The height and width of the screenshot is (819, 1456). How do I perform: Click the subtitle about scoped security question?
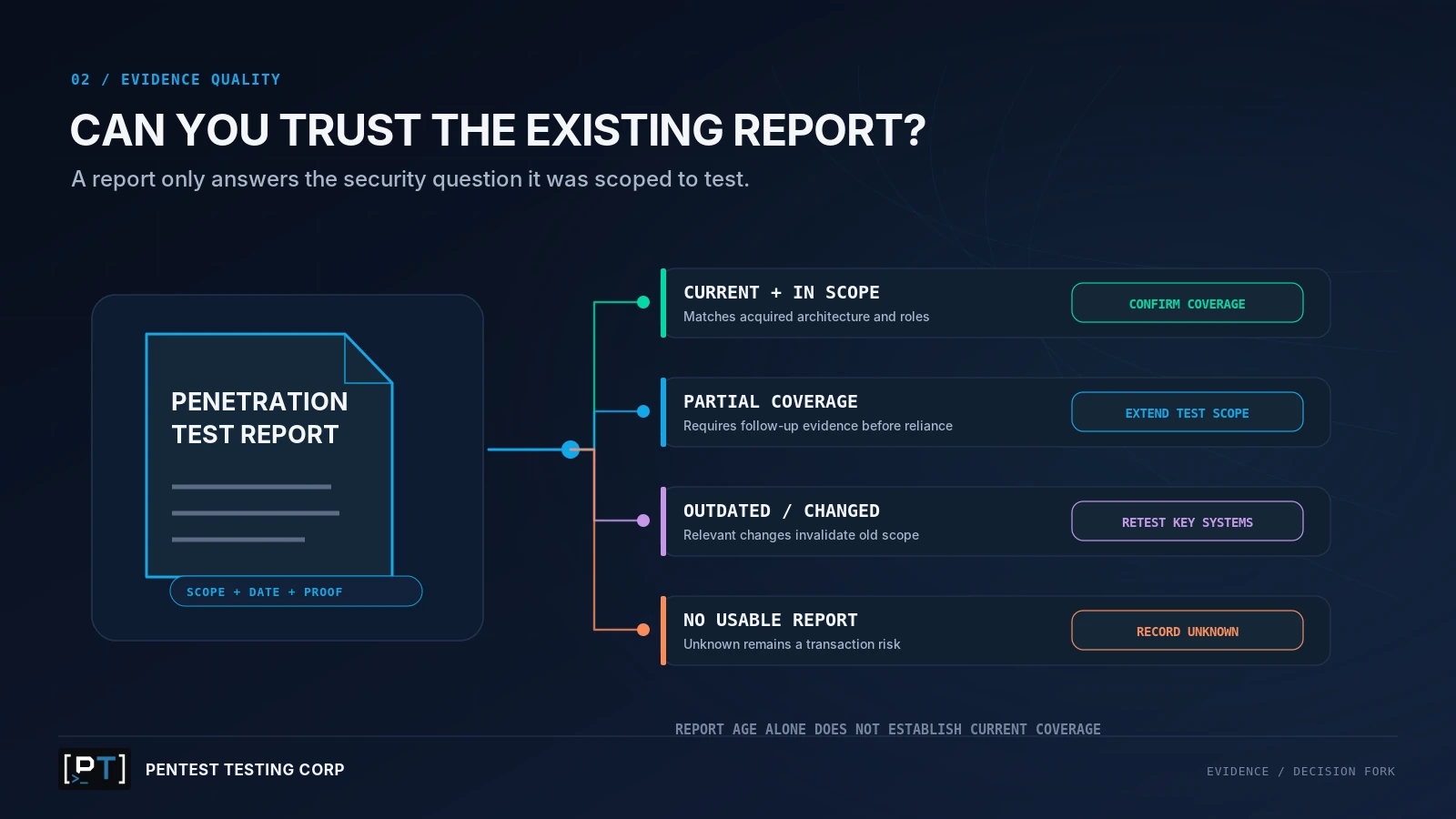tap(410, 179)
